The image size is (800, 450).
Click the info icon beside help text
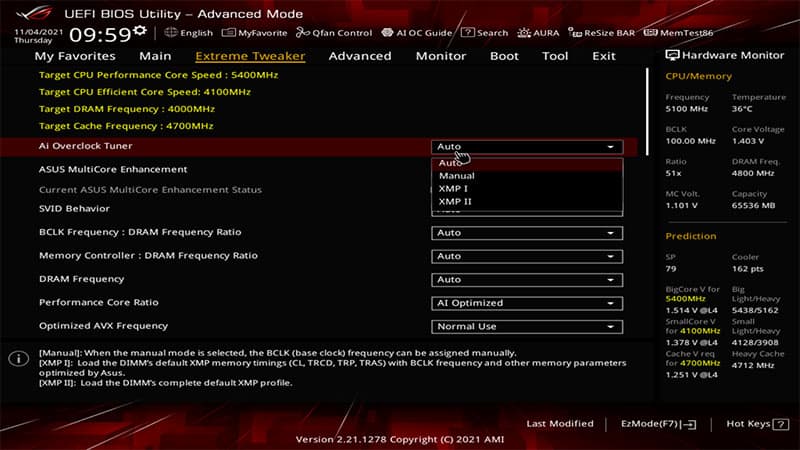click(19, 359)
